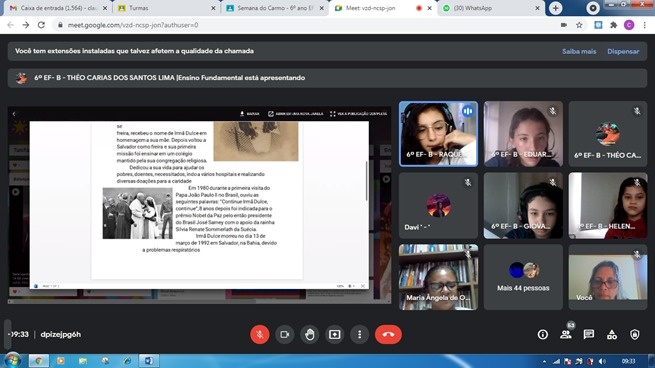Open the Word taskbar icon
This screenshot has width=655, height=368.
pos(149,360)
